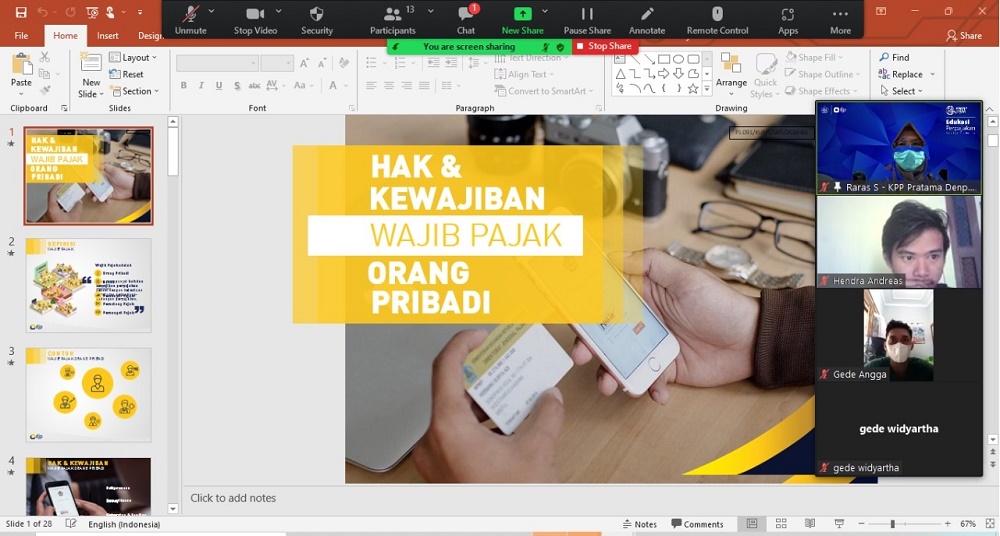Open the Section dropdown
This screenshot has width=1000, height=536.
[134, 91]
